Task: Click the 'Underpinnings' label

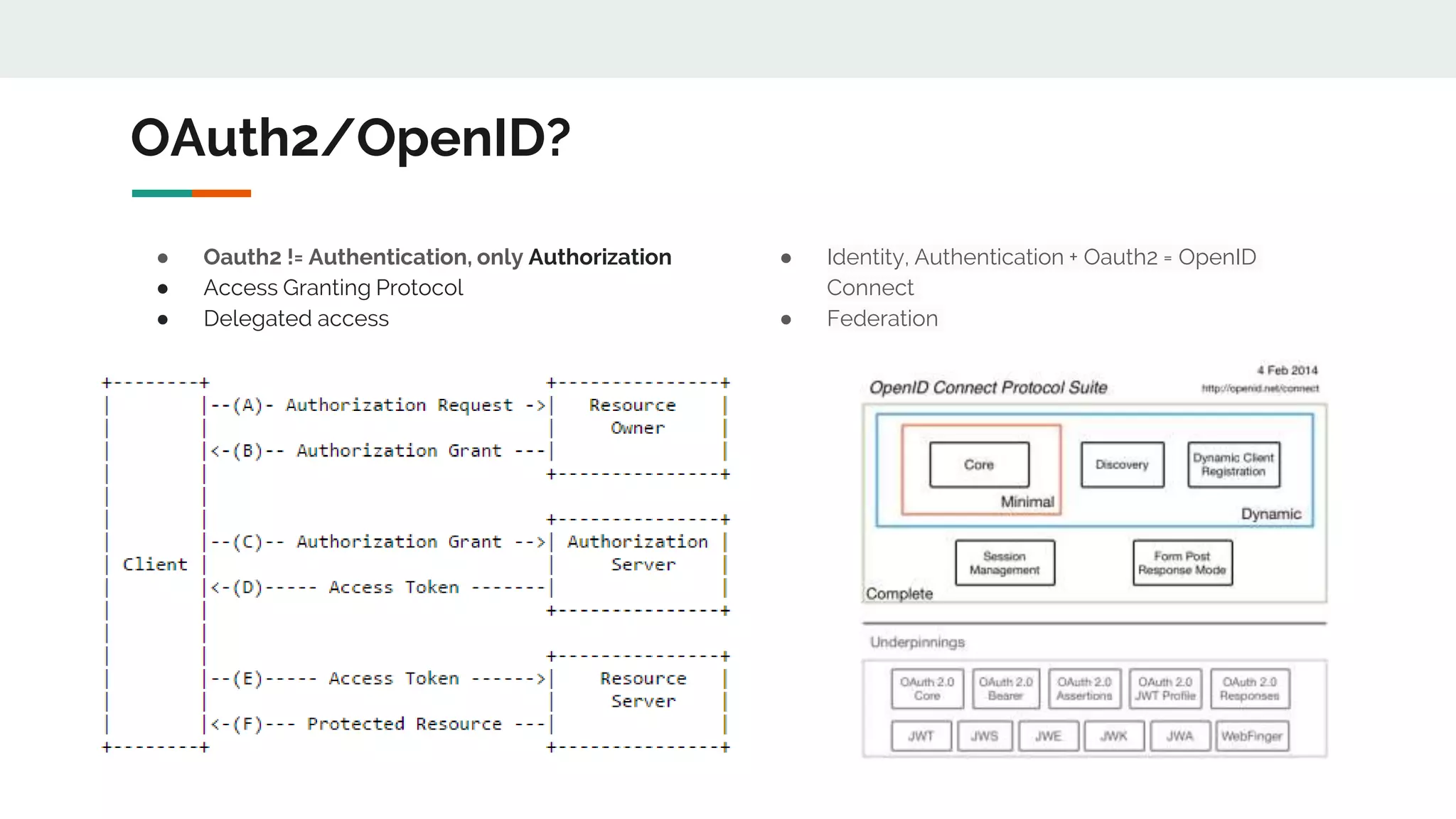Action: (917, 642)
